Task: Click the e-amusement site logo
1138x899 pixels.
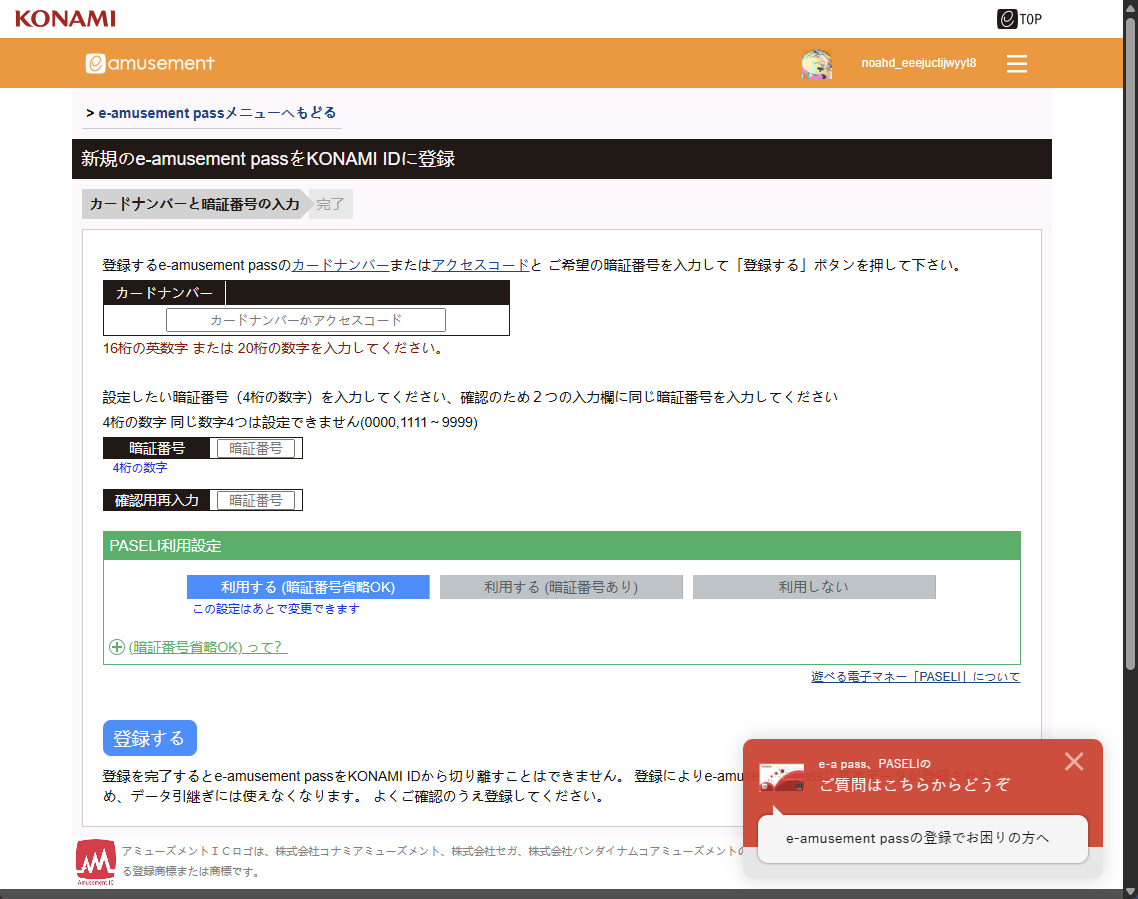Action: 150,63
